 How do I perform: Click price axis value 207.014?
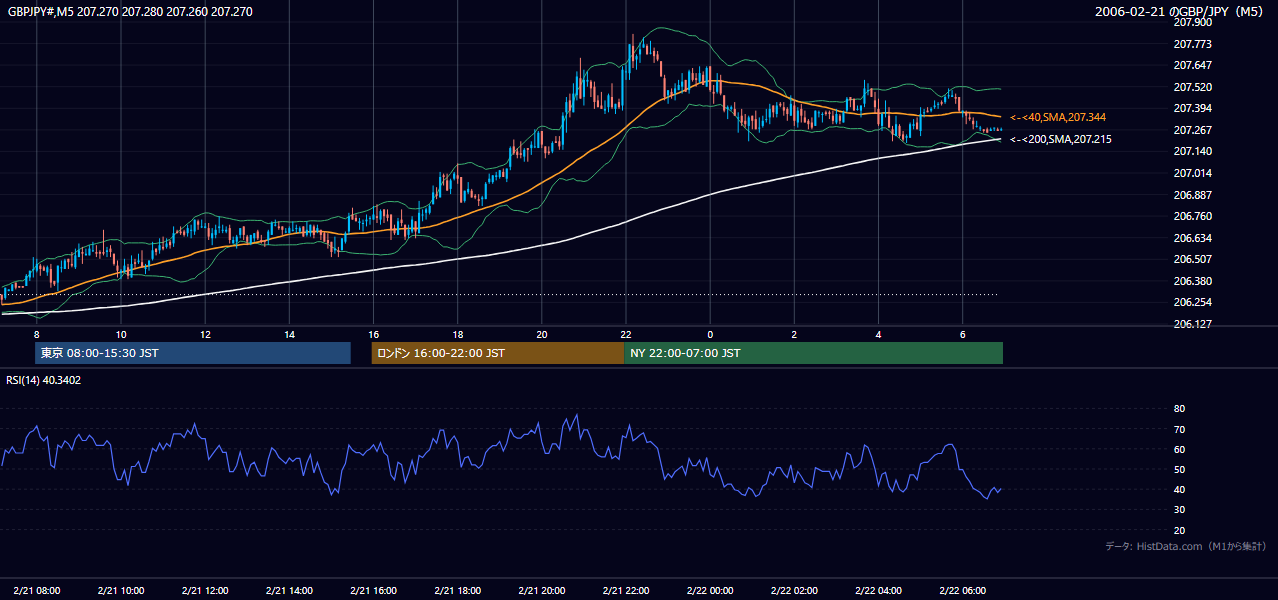[x=1192, y=173]
